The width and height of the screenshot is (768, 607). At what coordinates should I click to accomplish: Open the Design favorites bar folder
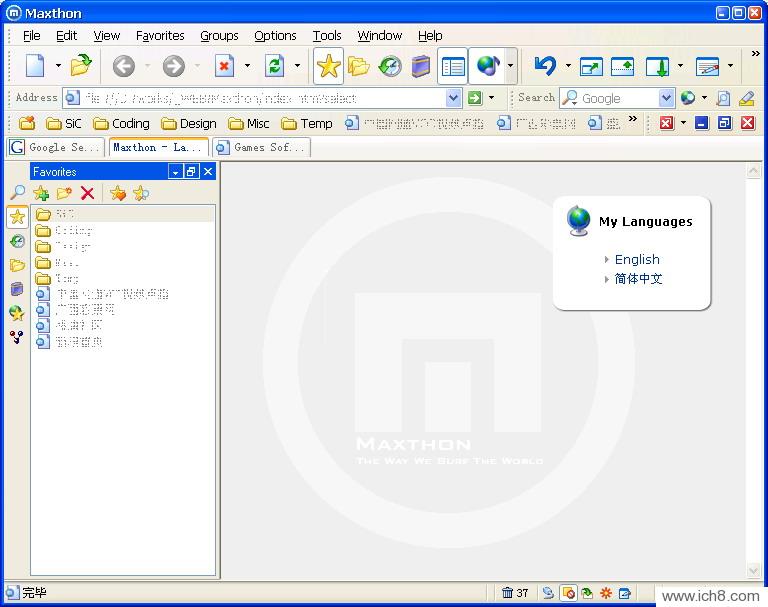(x=189, y=123)
